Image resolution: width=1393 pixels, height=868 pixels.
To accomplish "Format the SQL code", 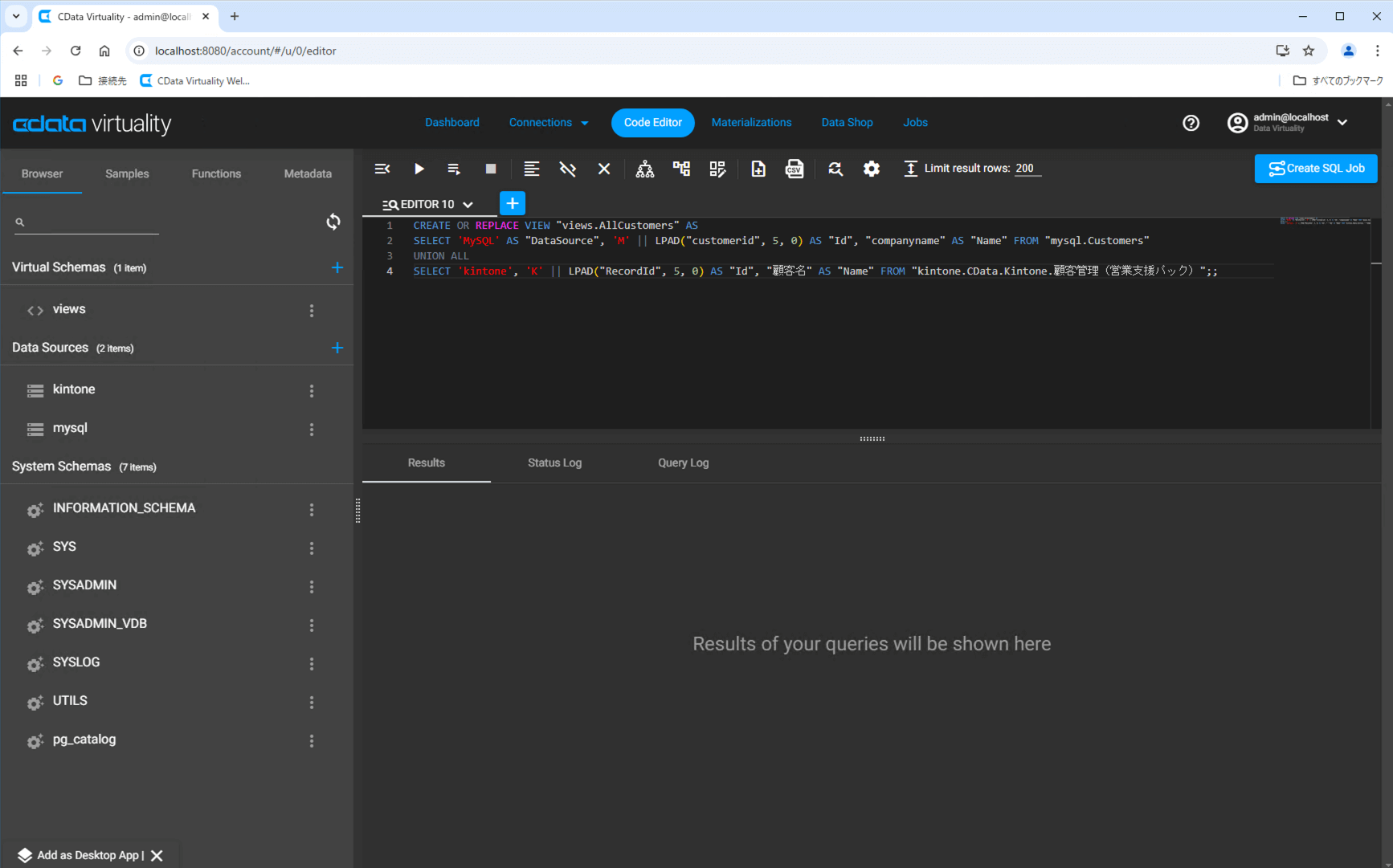I will pyautogui.click(x=531, y=169).
